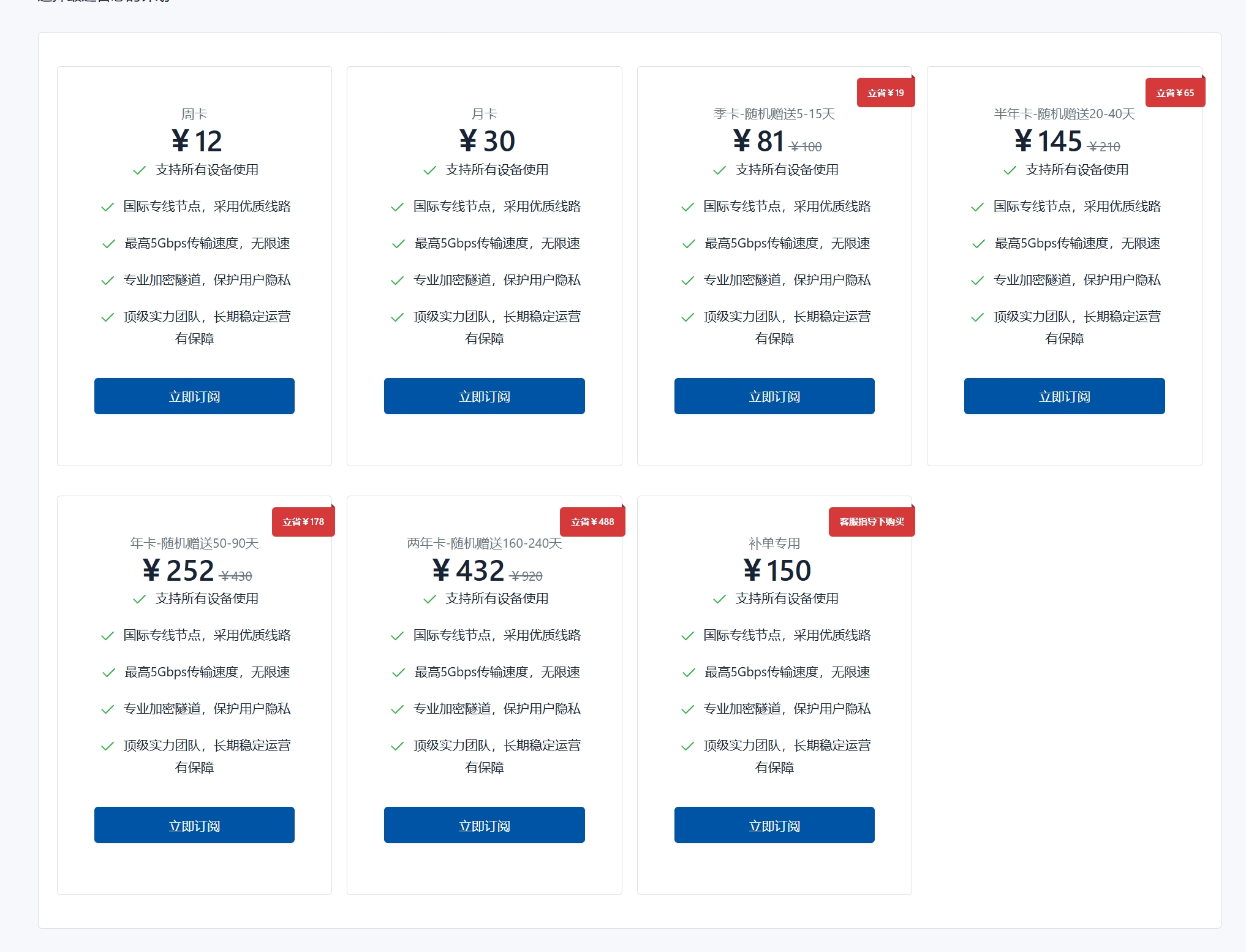Click the 客服指导下购买 red badge
This screenshot has height=952, width=1246.
point(871,522)
